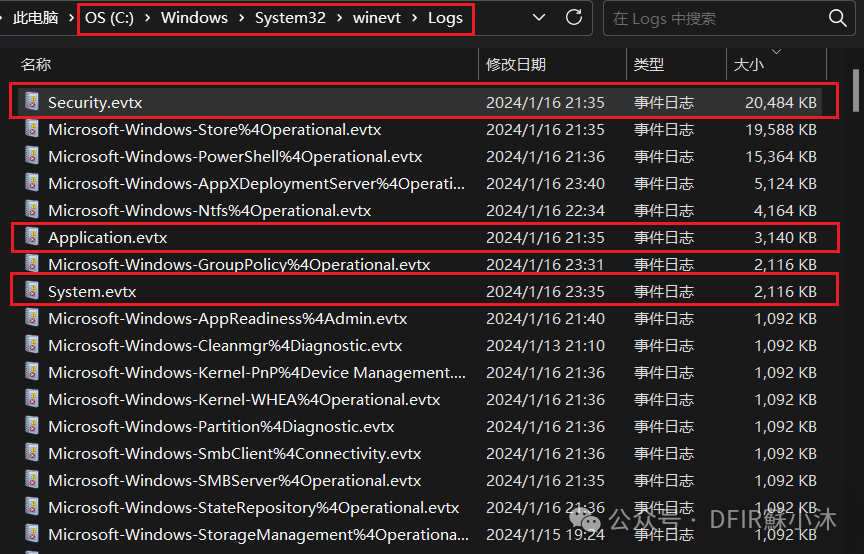Go to 此电脑 in the breadcrumb
This screenshot has width=864, height=554.
tap(35, 18)
